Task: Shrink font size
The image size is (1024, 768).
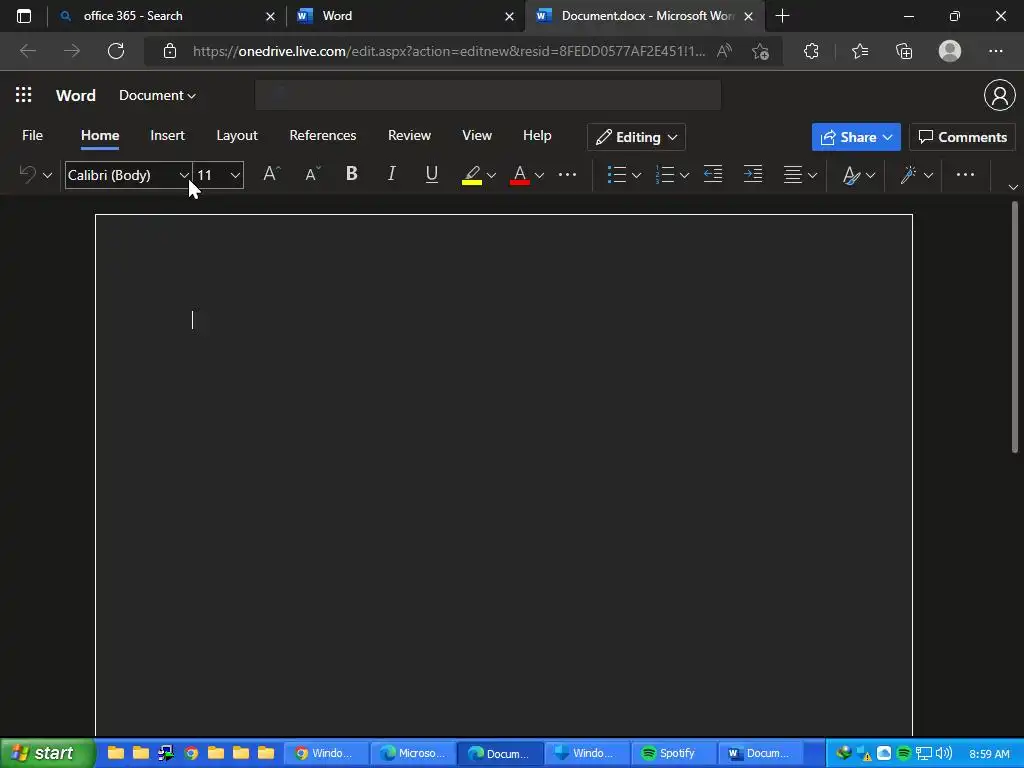Action: pyautogui.click(x=313, y=174)
